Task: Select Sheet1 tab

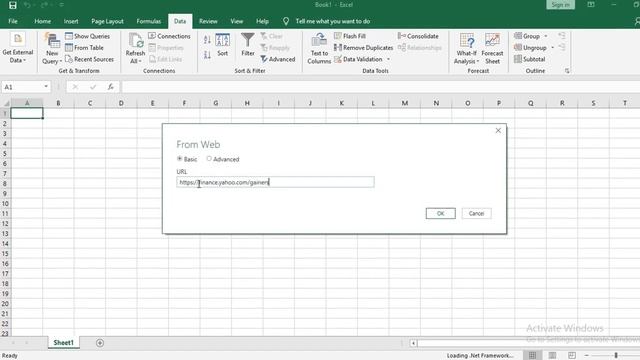Action: (63, 343)
